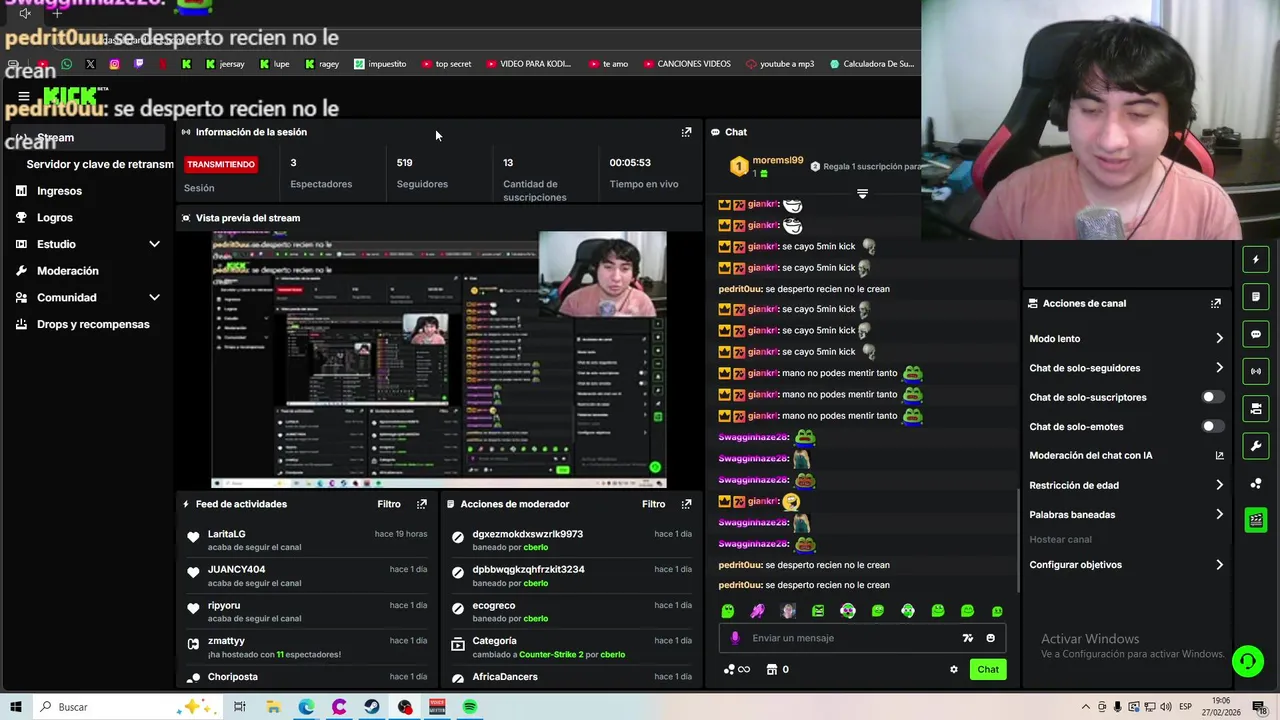
Task: Click the first green emote in quick emote row
Action: (x=728, y=611)
